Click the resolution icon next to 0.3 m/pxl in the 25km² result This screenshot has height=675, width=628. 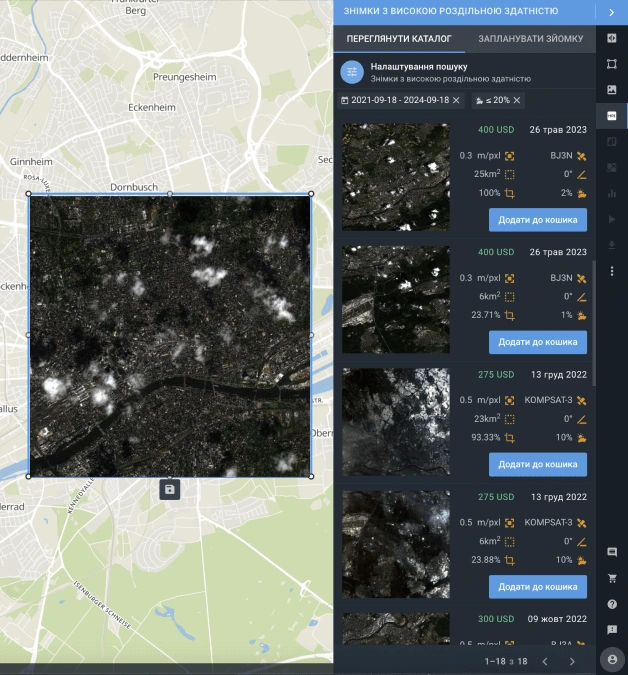510,156
